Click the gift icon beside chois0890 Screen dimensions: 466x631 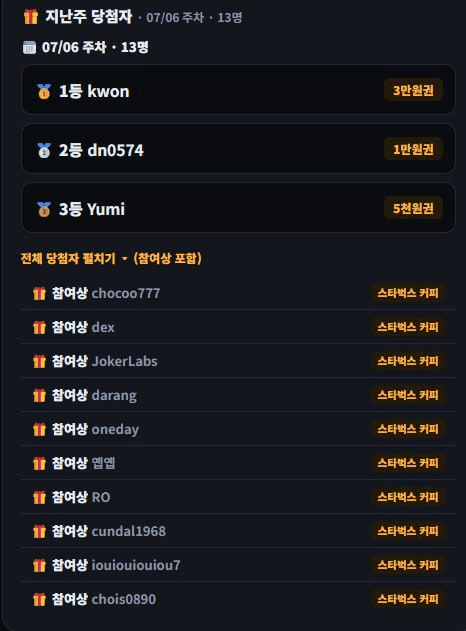point(39,600)
